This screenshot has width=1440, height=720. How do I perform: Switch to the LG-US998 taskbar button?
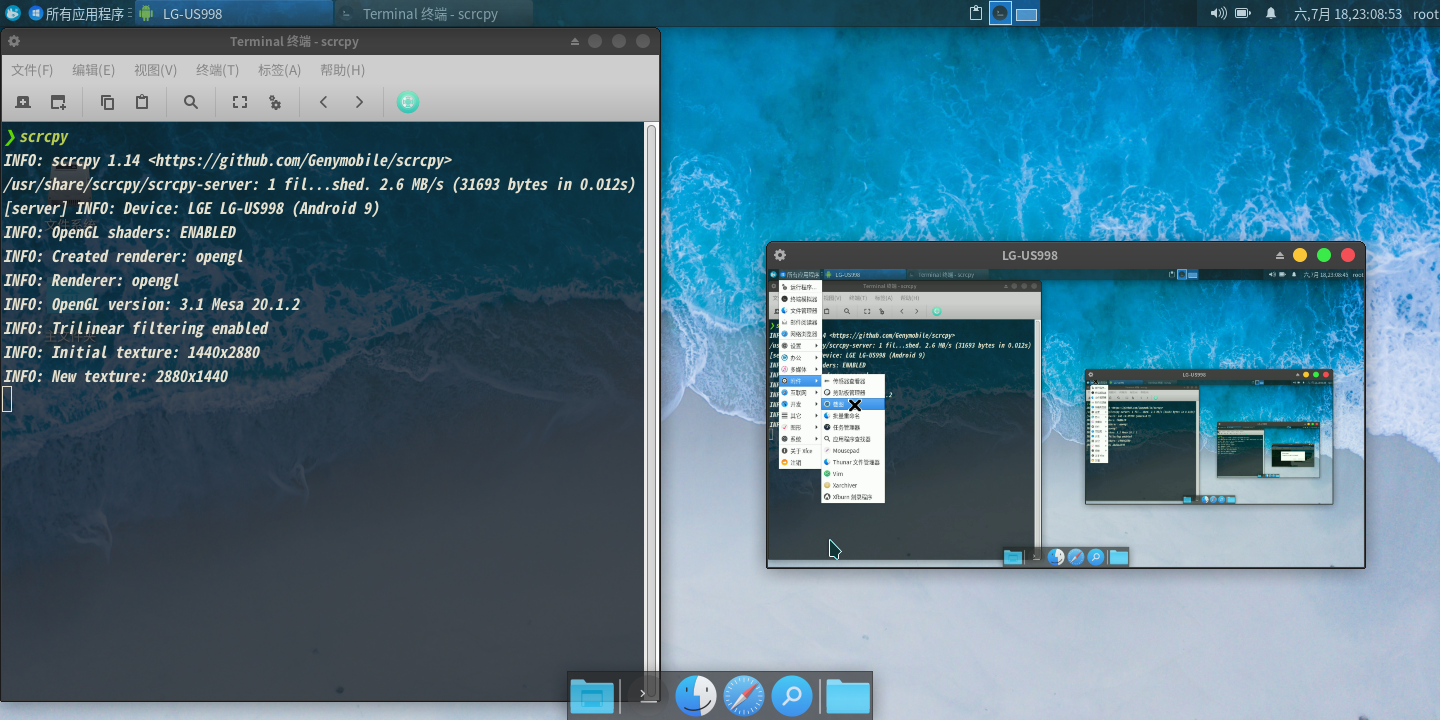232,14
